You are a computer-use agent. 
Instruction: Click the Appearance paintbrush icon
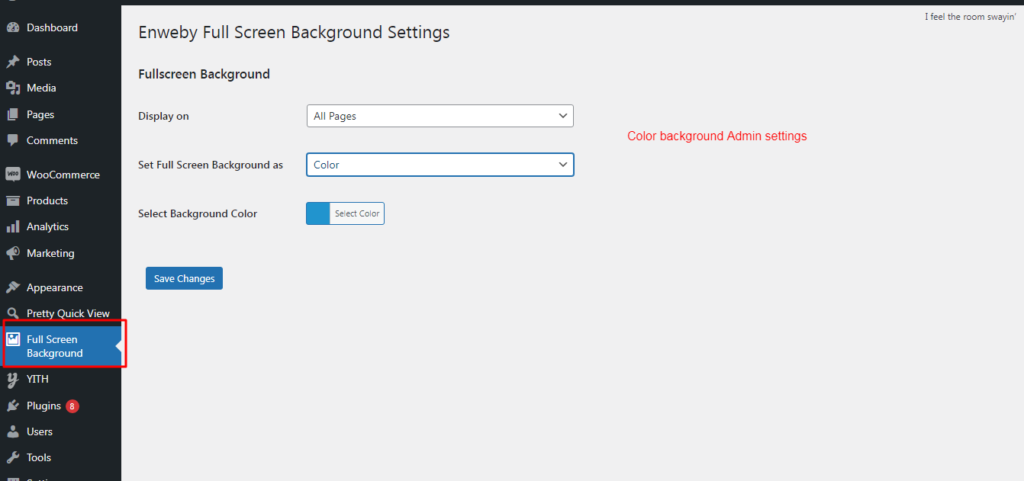tap(12, 288)
